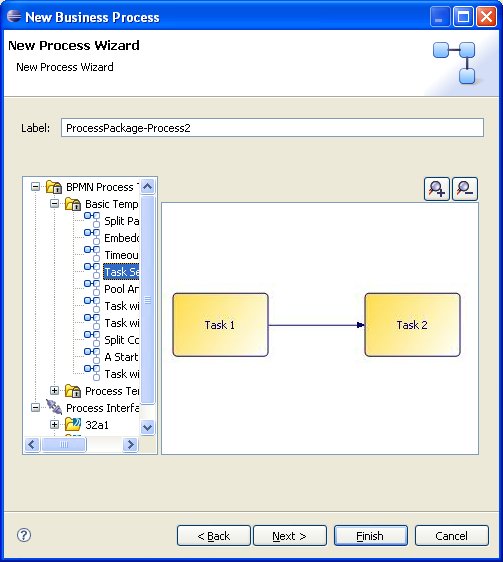Click the Cancel button

point(452,536)
